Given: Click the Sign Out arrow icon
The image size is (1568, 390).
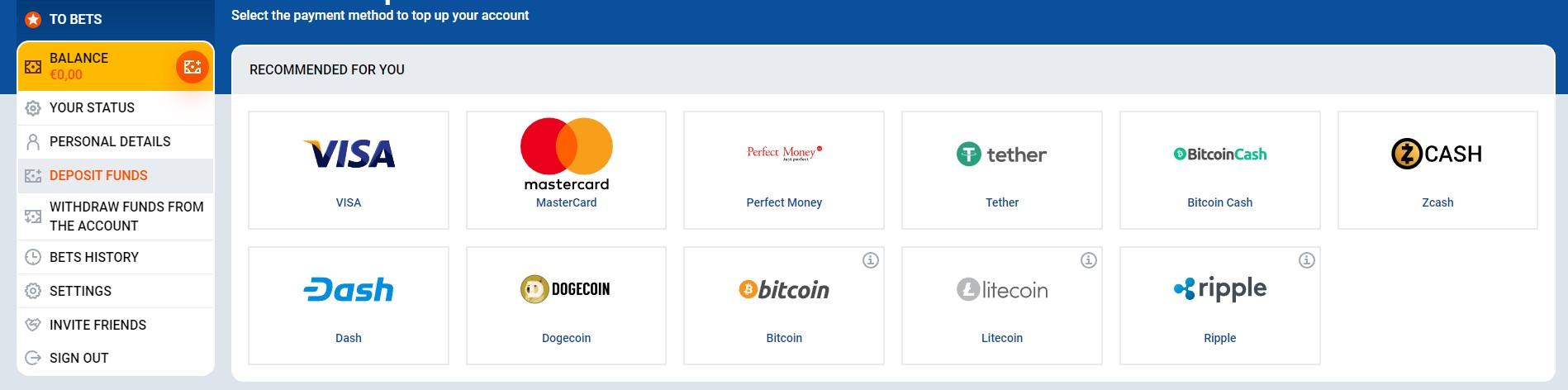Looking at the screenshot, I should pos(33,358).
